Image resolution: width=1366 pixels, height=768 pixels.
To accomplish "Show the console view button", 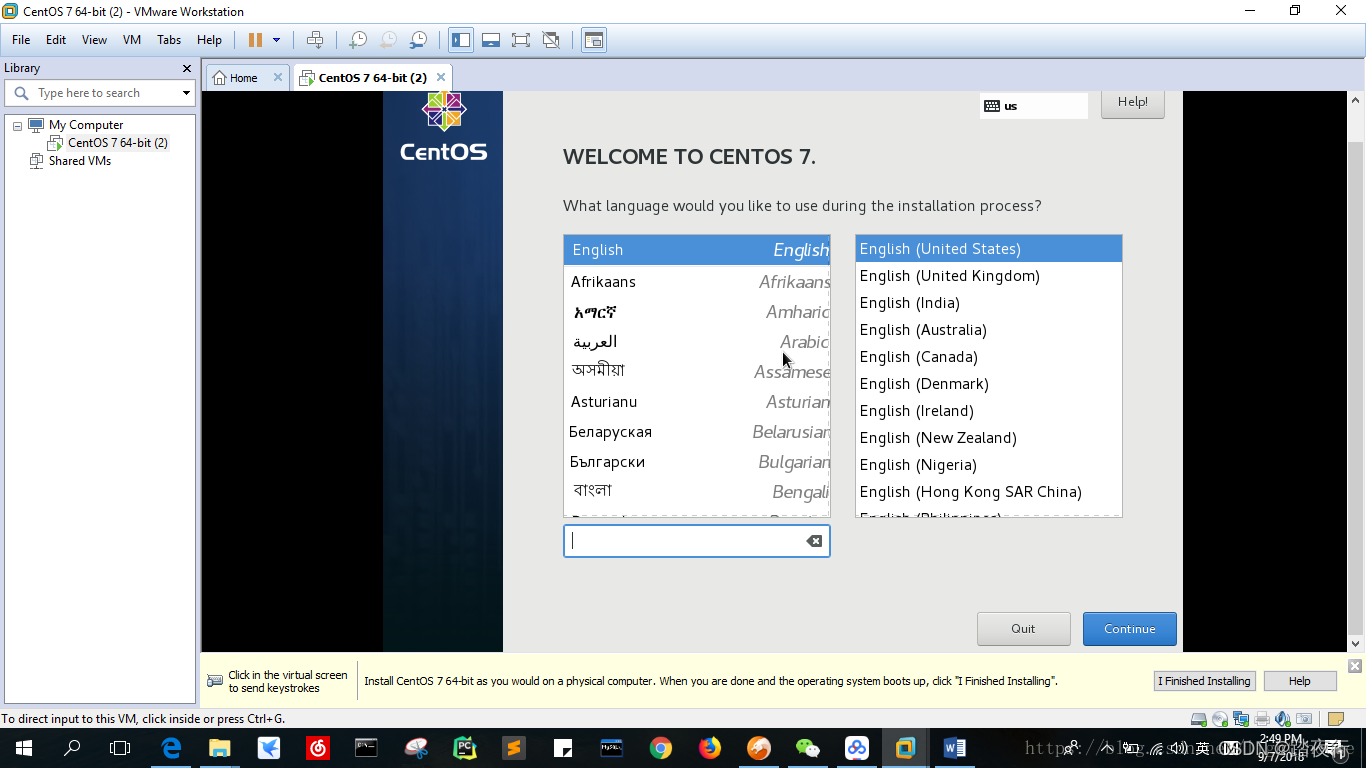I will click(x=594, y=40).
